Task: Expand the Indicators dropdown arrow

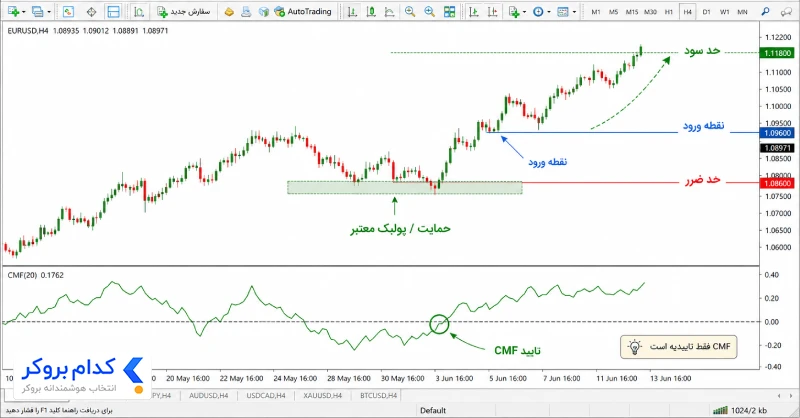Action: point(524,12)
